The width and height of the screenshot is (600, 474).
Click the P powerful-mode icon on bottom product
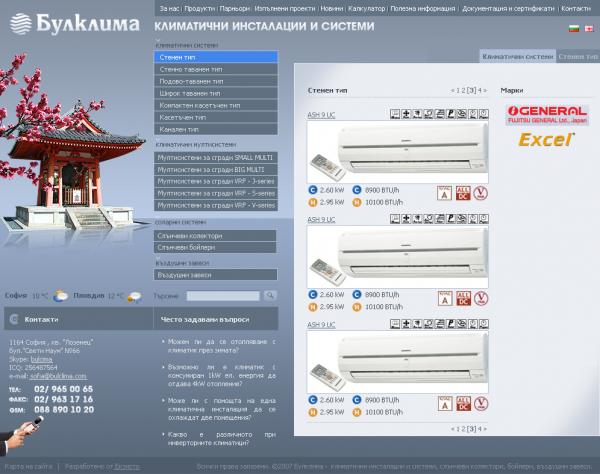click(x=451, y=324)
